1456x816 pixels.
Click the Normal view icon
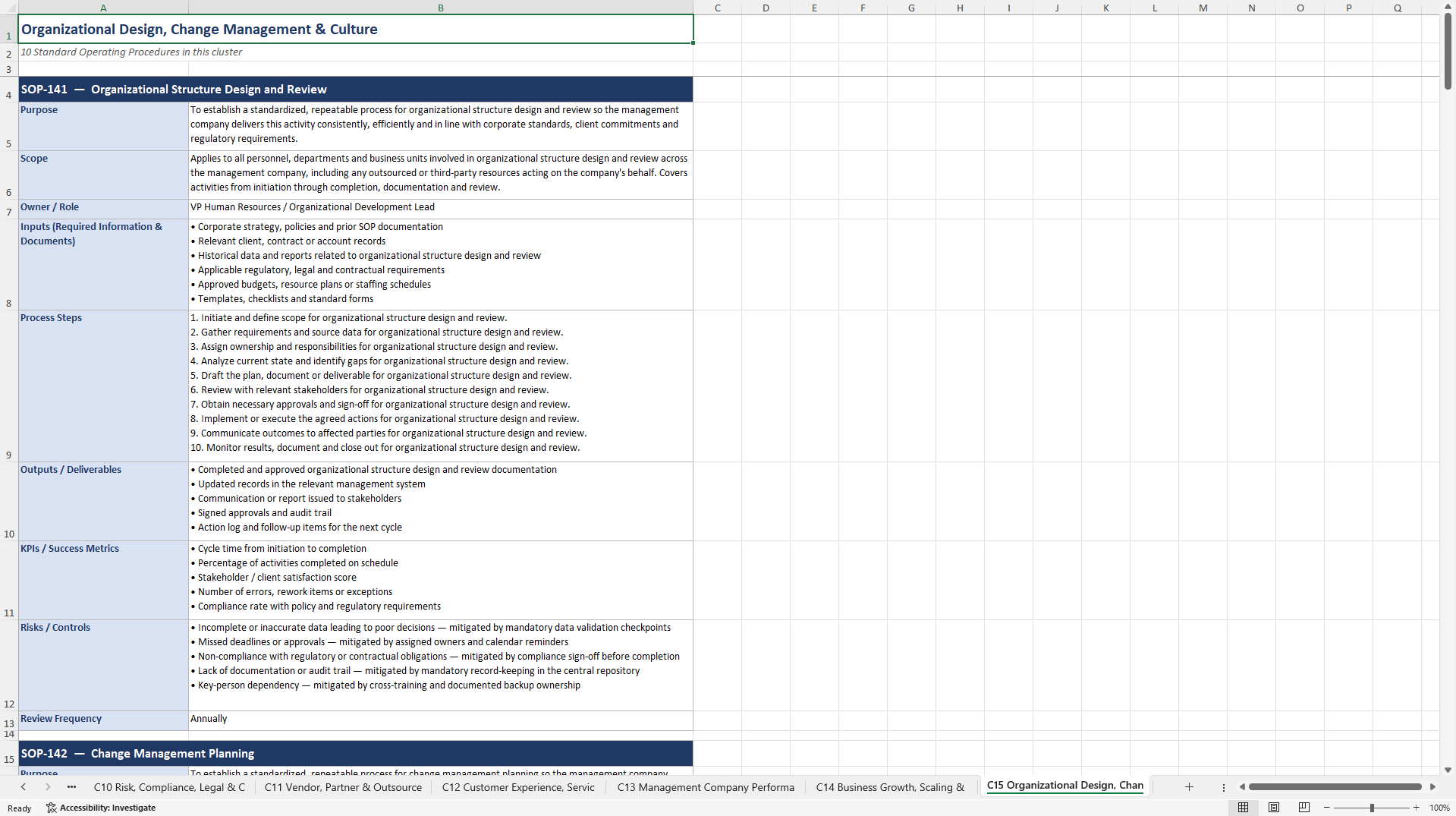pos(1243,808)
